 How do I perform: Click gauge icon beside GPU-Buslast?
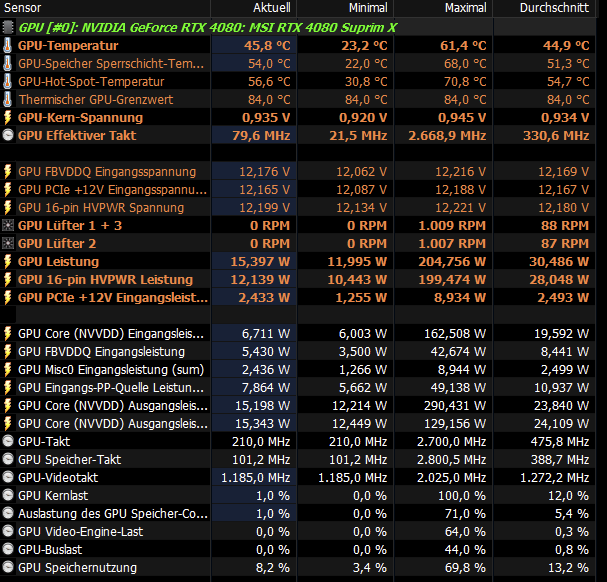point(8,549)
